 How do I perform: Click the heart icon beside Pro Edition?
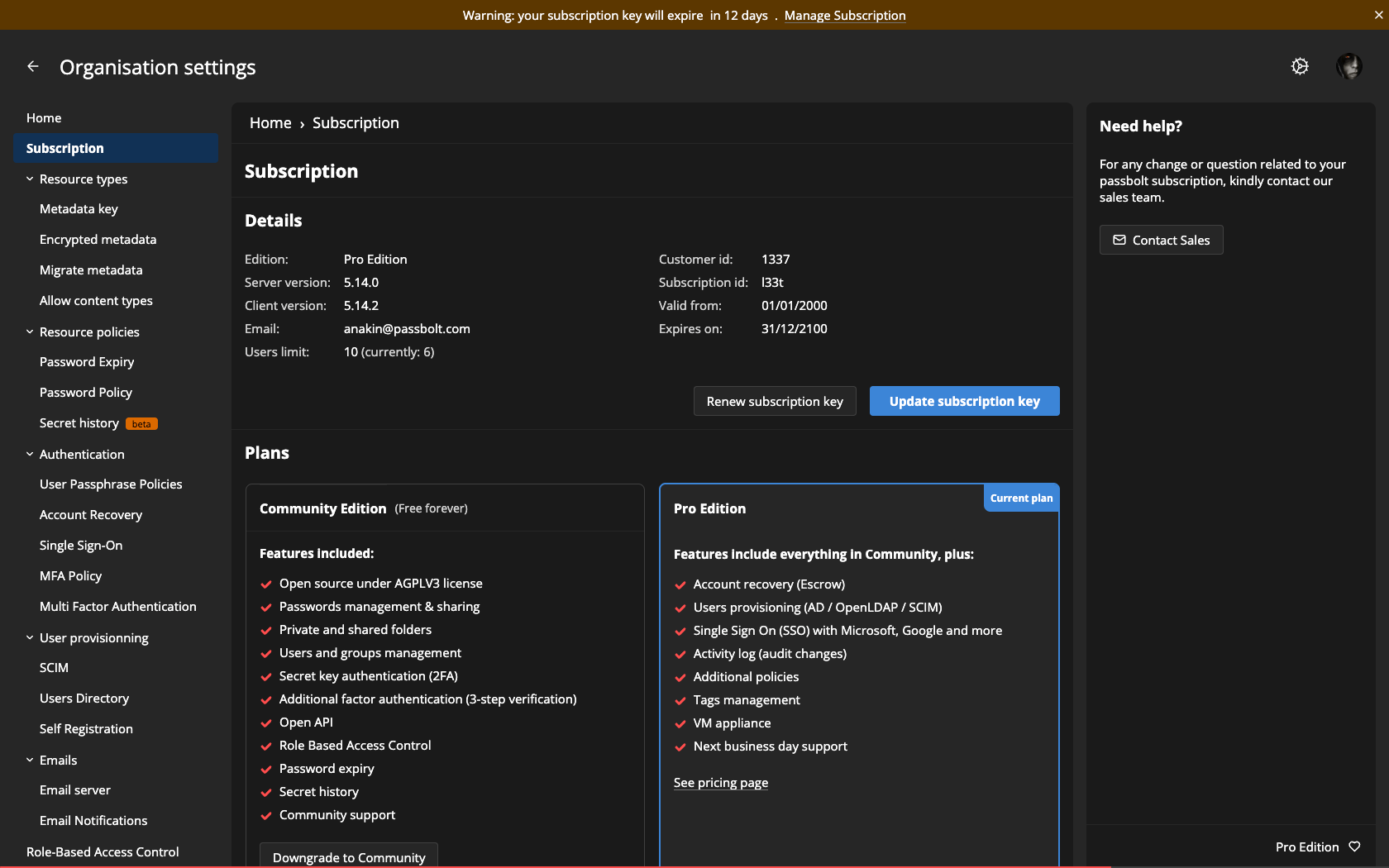pyautogui.click(x=1354, y=847)
